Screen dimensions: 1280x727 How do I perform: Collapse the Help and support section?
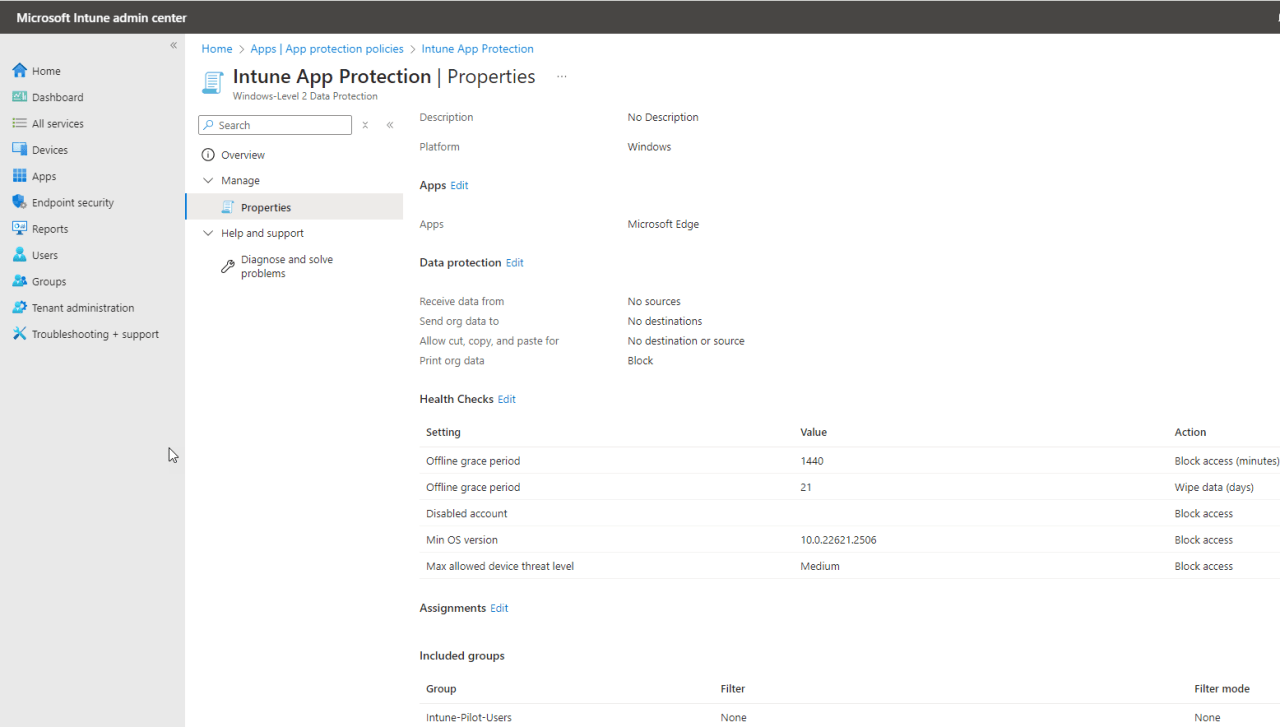(207, 232)
